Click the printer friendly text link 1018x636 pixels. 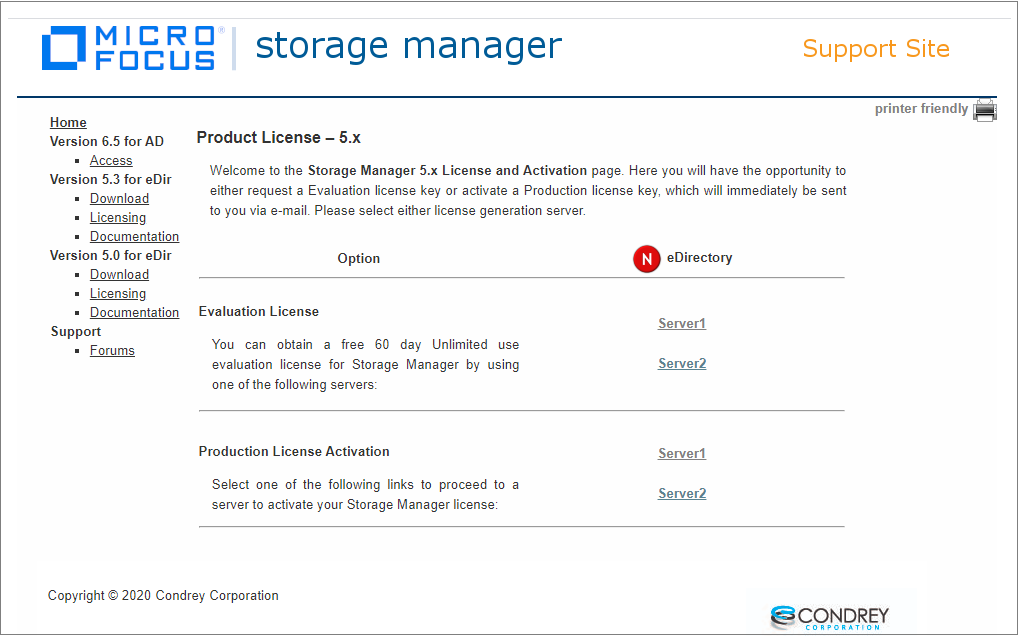pyautogui.click(x=921, y=109)
